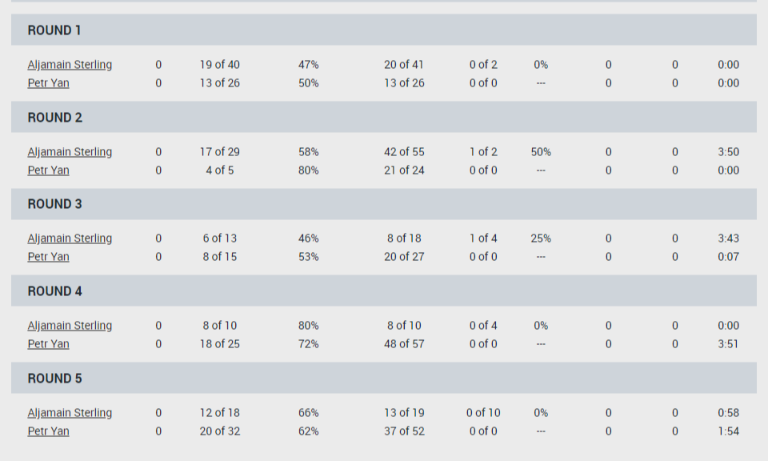Select Aljamain Sterling link in Round 5
This screenshot has height=461, width=768.
tap(69, 413)
